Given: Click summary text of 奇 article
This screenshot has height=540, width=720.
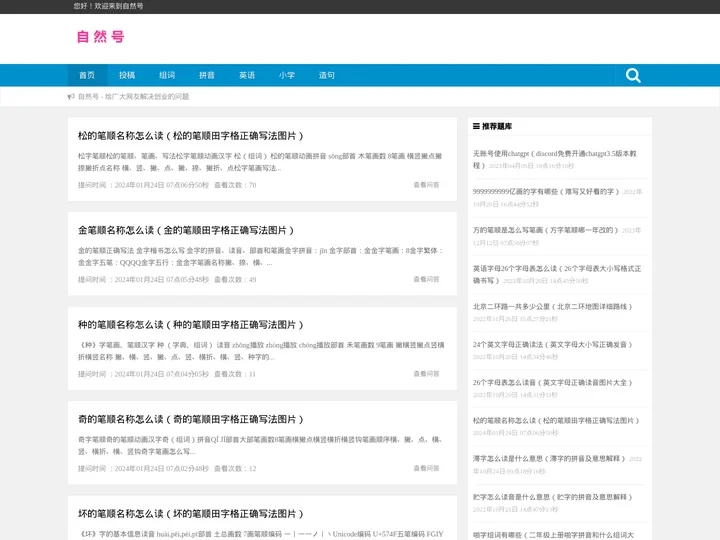Looking at the screenshot, I should click(x=260, y=445).
